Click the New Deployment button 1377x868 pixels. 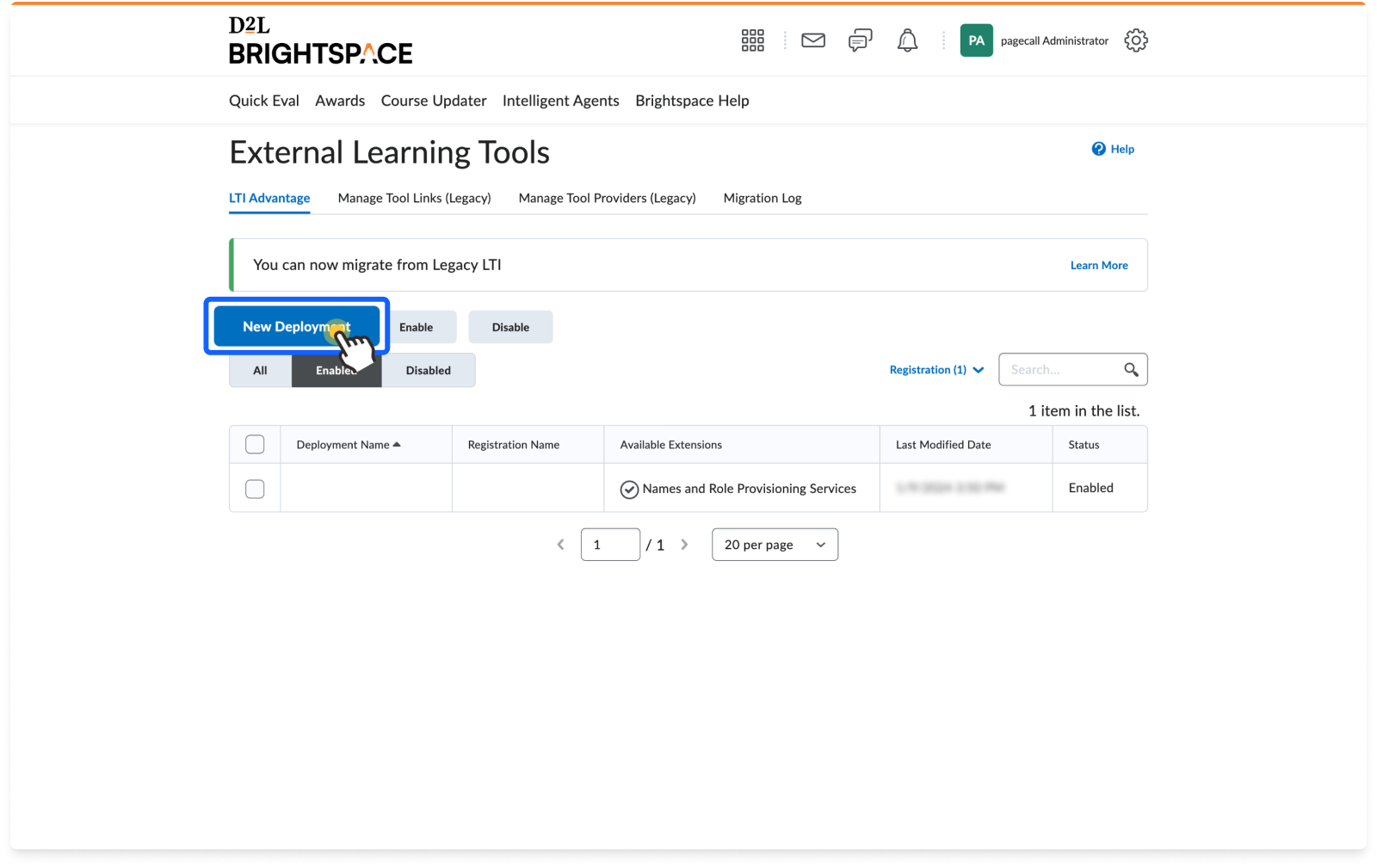click(297, 327)
